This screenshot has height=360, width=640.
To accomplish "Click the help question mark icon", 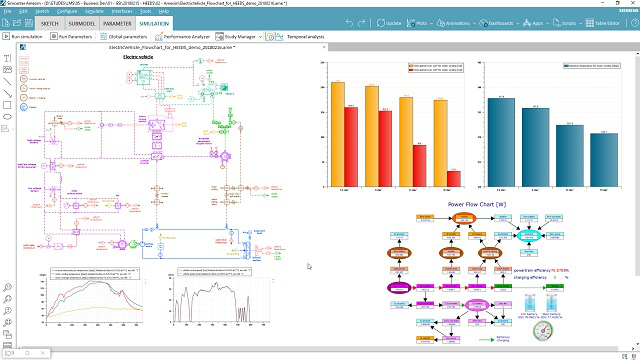I will 635,23.
